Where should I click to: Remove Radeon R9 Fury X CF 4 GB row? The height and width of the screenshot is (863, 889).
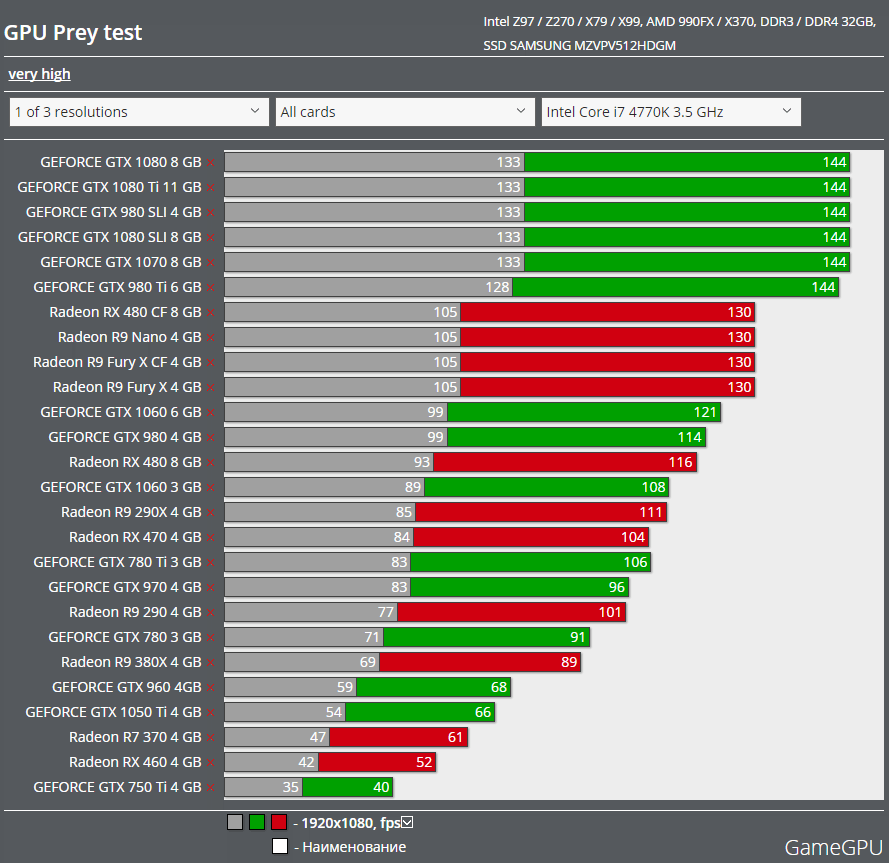coord(210,362)
